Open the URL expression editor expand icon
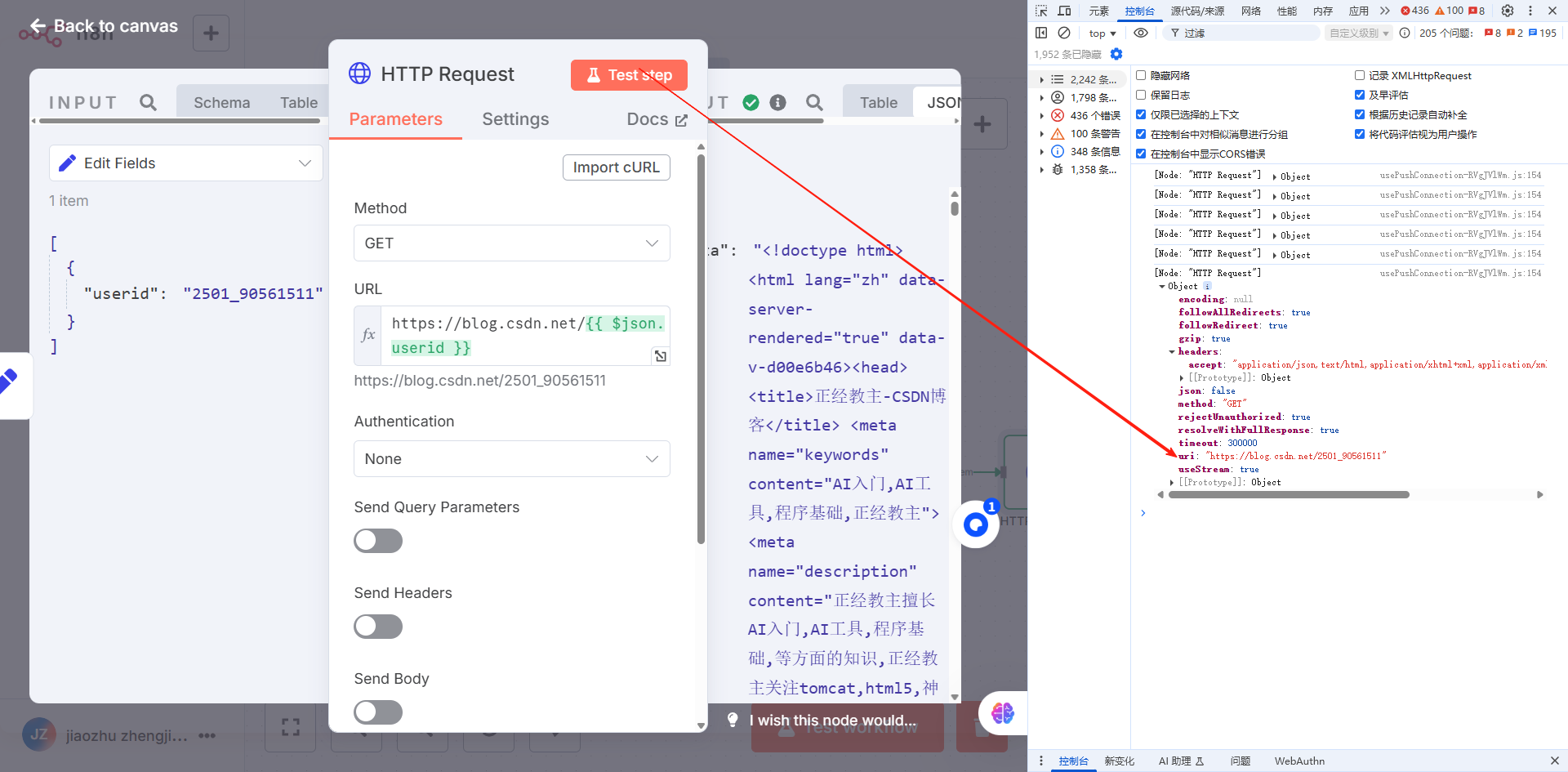 (x=661, y=356)
